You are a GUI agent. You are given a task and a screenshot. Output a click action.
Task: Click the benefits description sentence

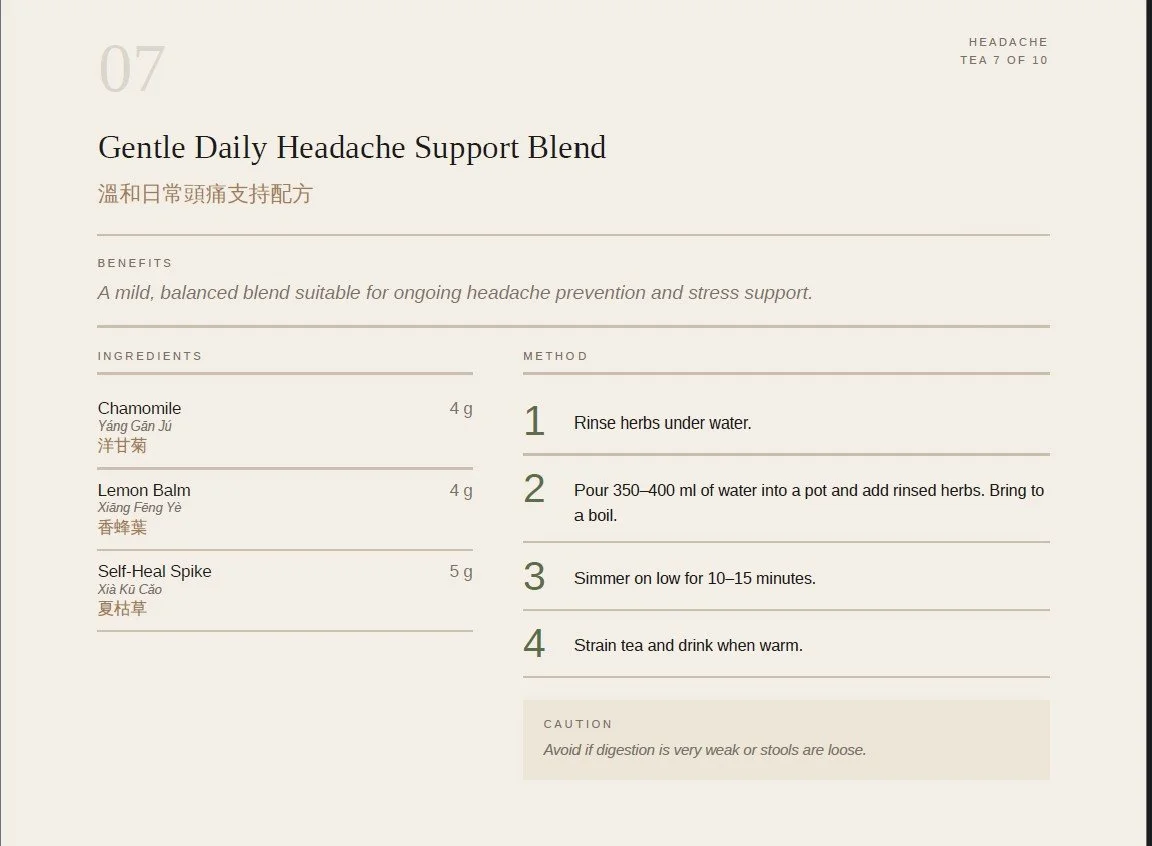[x=455, y=293]
